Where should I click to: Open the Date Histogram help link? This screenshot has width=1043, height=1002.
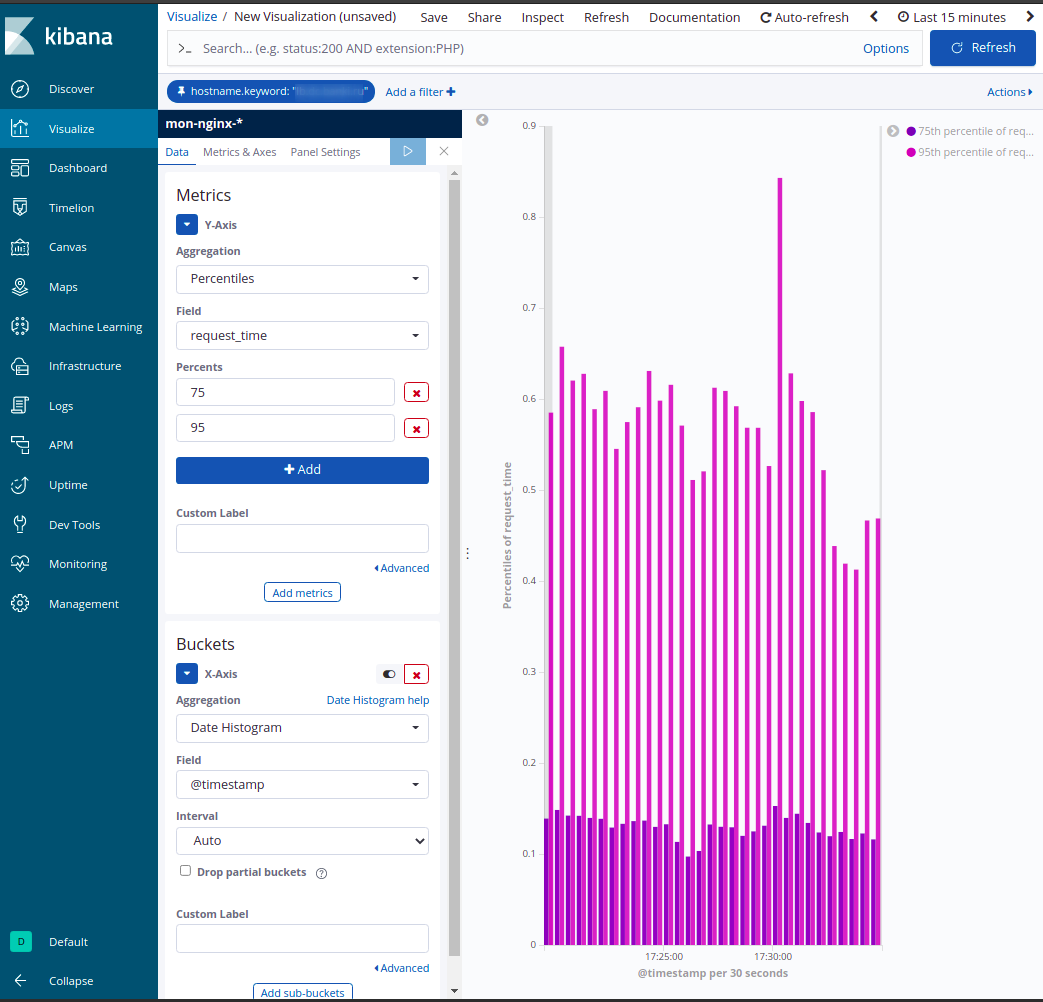click(x=377, y=700)
